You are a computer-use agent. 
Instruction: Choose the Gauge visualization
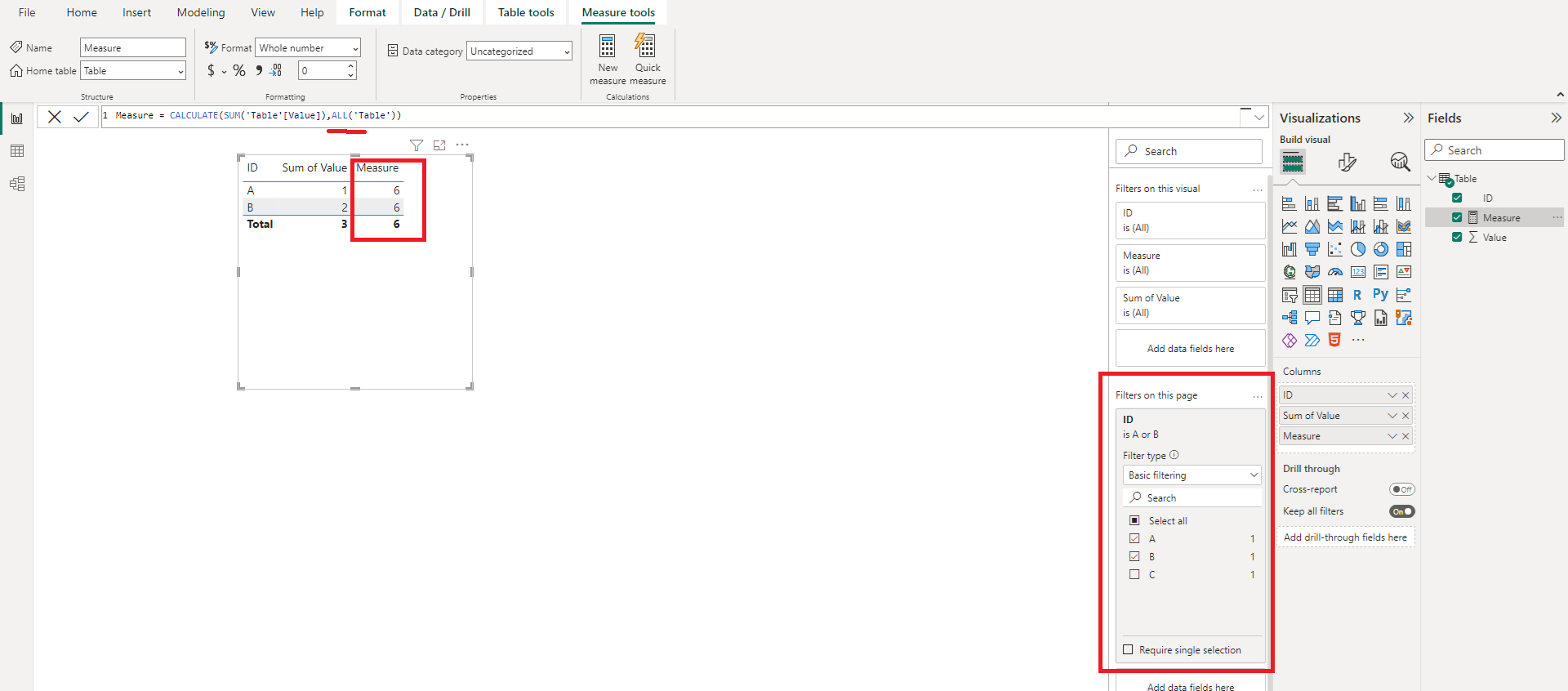click(1335, 272)
